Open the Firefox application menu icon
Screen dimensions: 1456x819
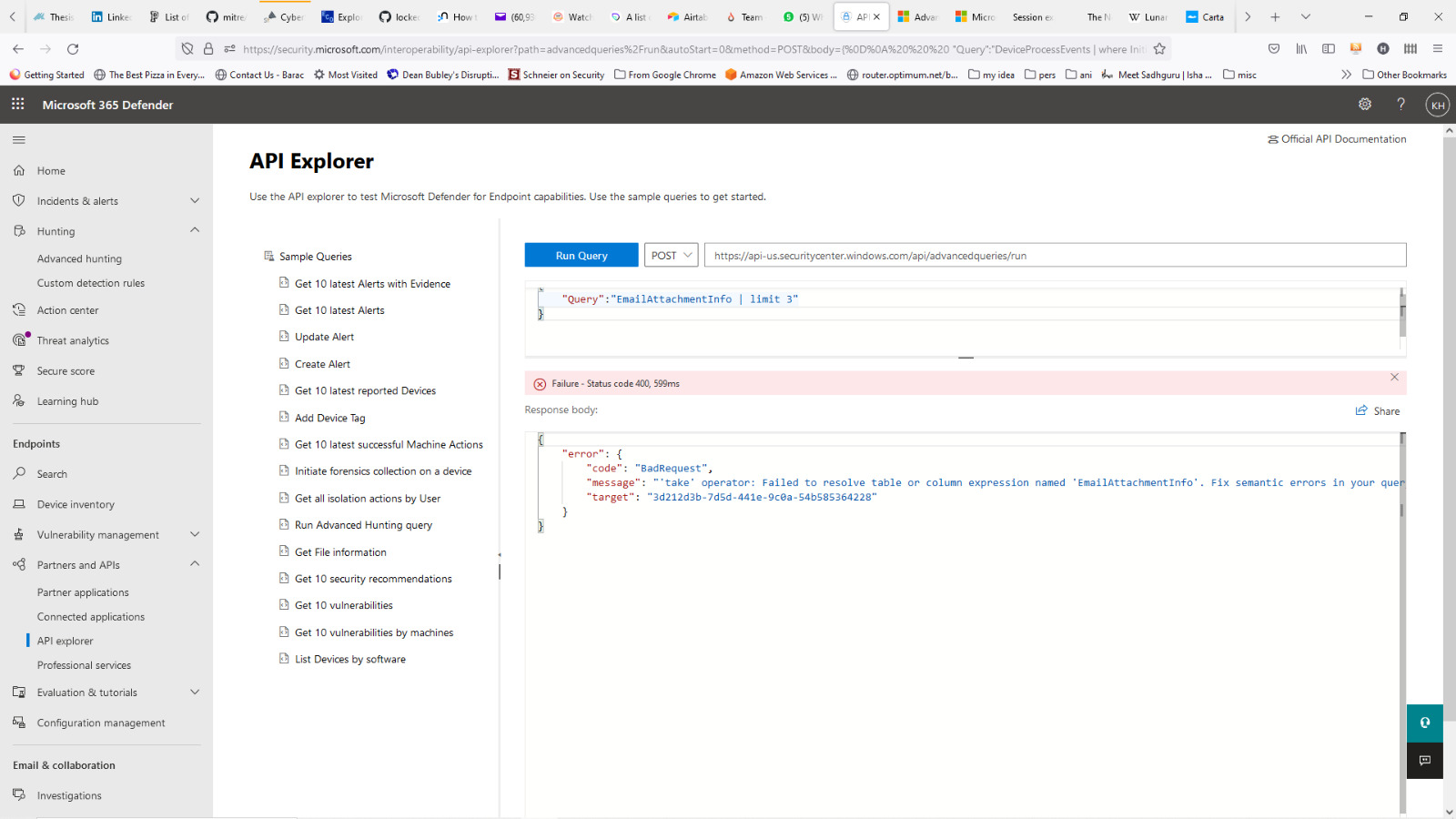tap(1438, 49)
